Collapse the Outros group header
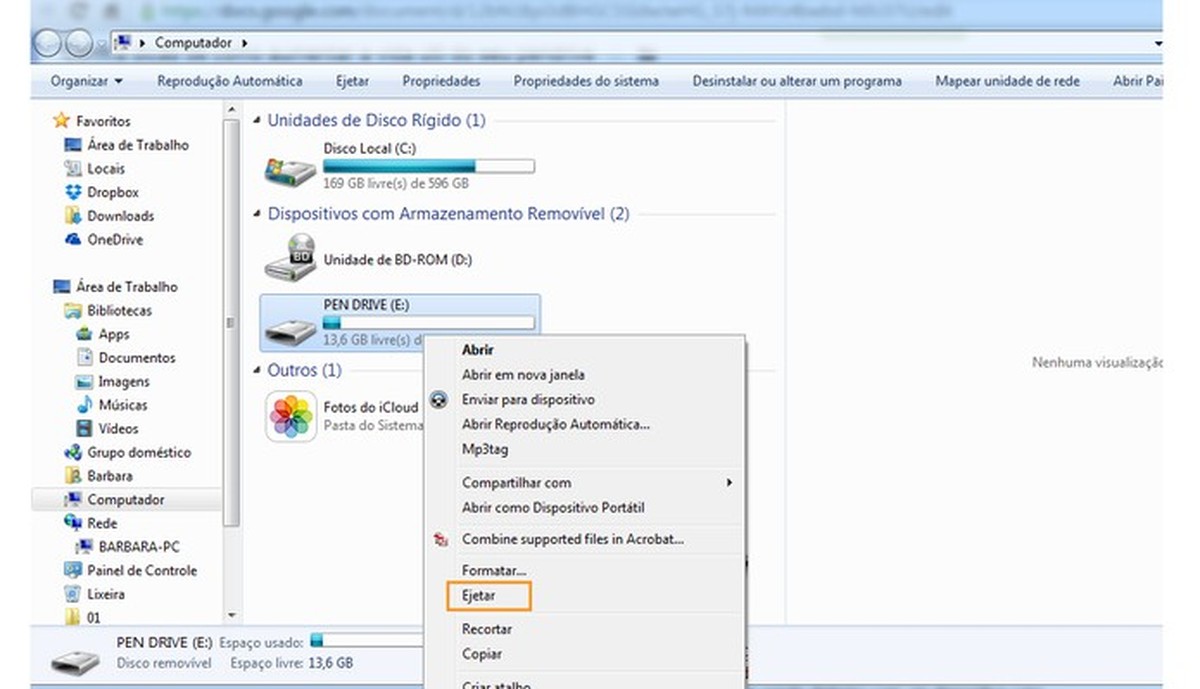The height and width of the screenshot is (689, 1200). coord(258,370)
